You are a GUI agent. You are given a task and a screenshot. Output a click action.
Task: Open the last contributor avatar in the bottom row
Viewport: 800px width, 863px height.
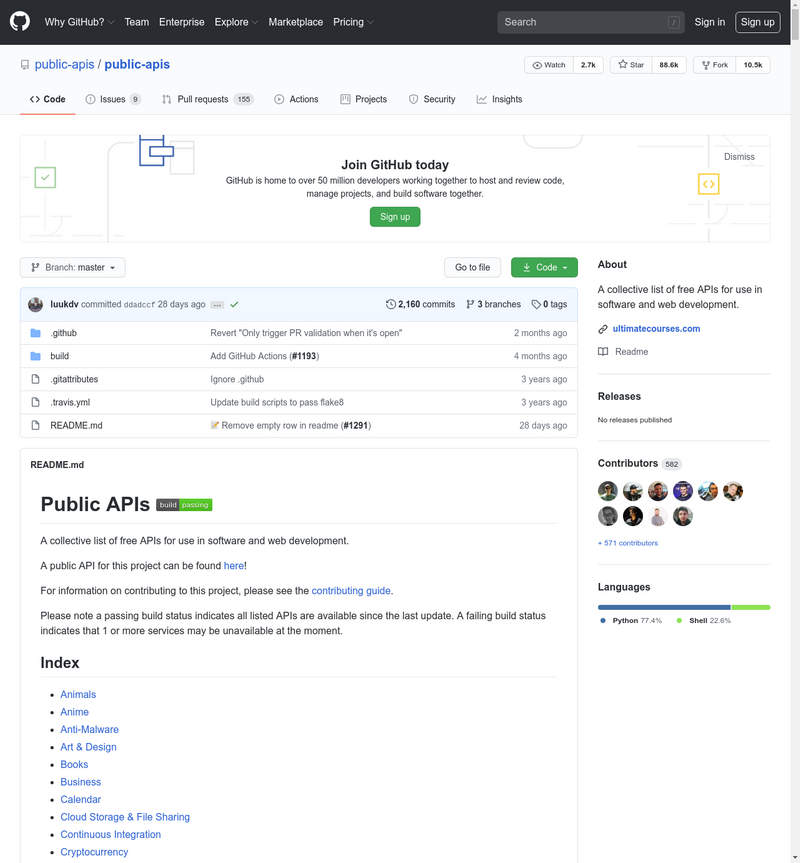683,516
